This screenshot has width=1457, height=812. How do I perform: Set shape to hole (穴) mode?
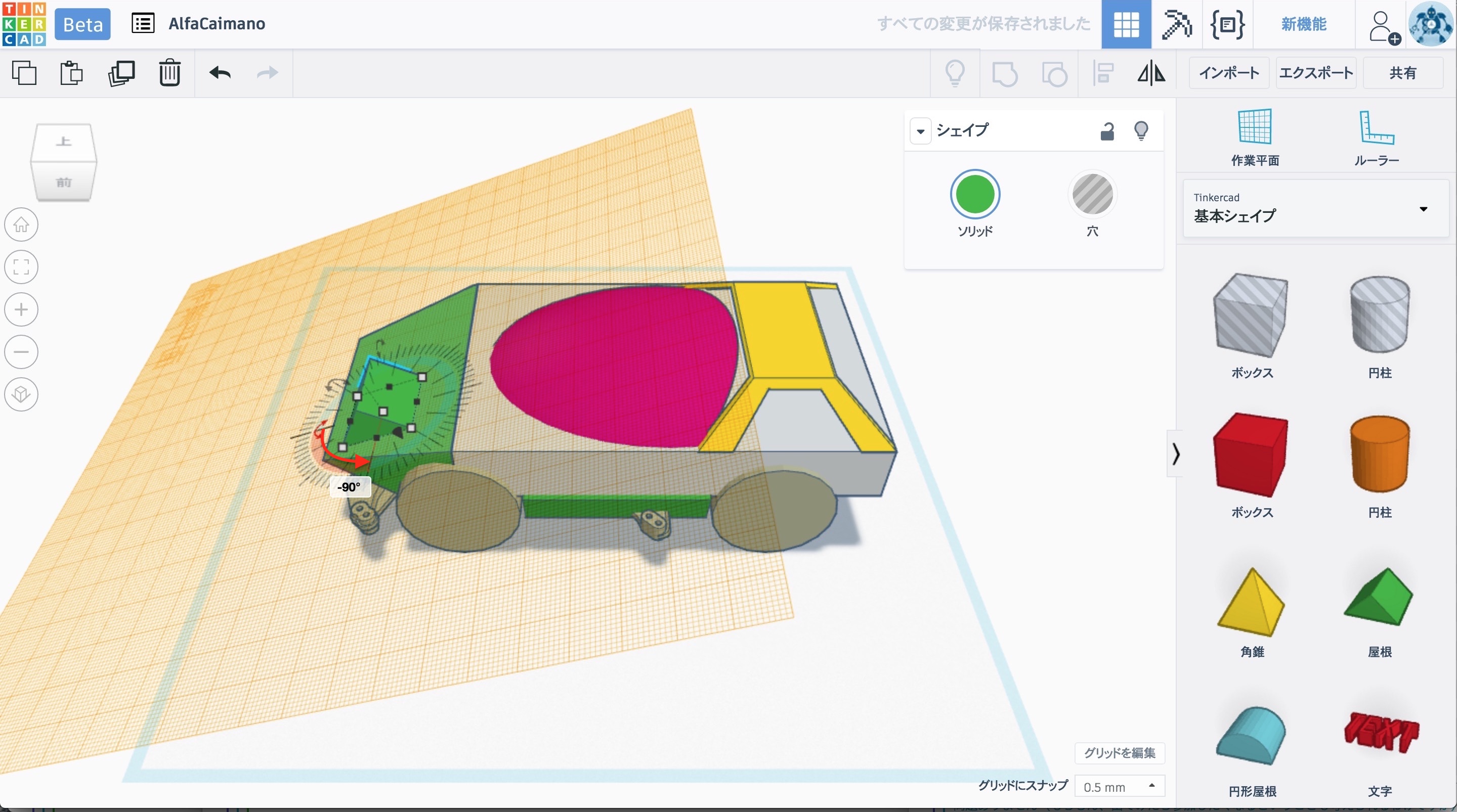[x=1092, y=195]
